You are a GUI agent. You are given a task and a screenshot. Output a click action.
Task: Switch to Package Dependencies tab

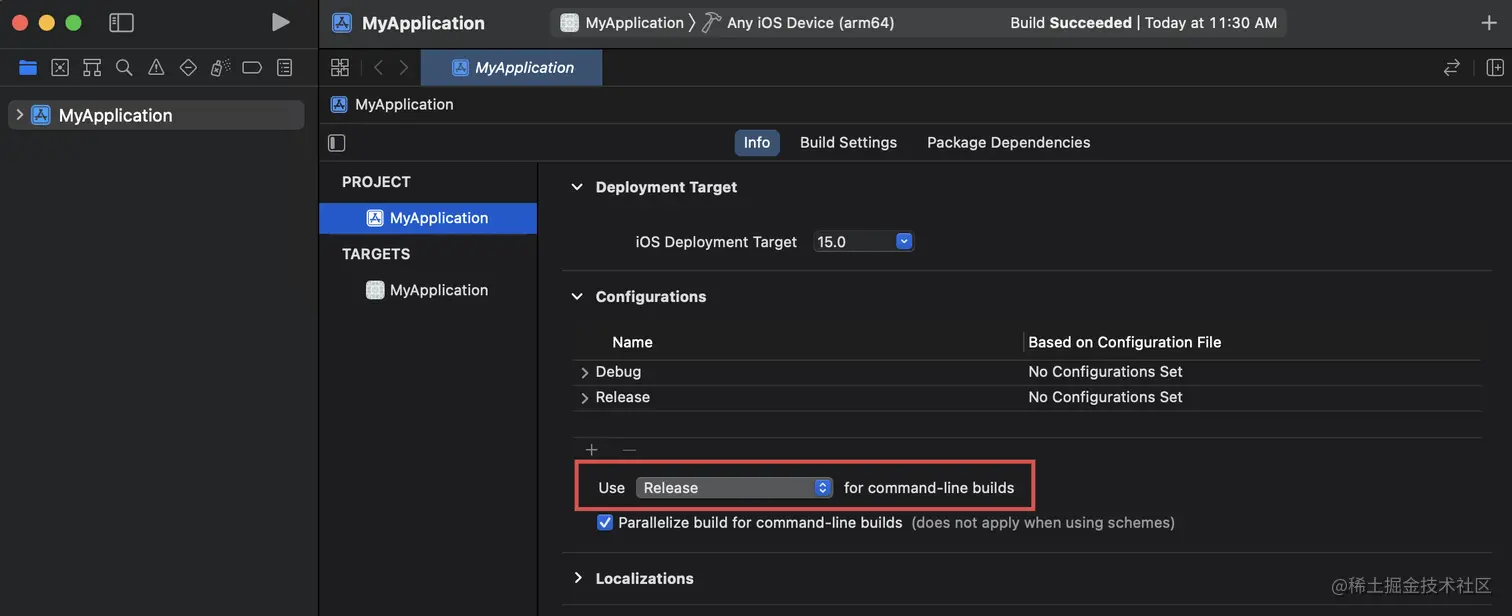click(x=1008, y=142)
